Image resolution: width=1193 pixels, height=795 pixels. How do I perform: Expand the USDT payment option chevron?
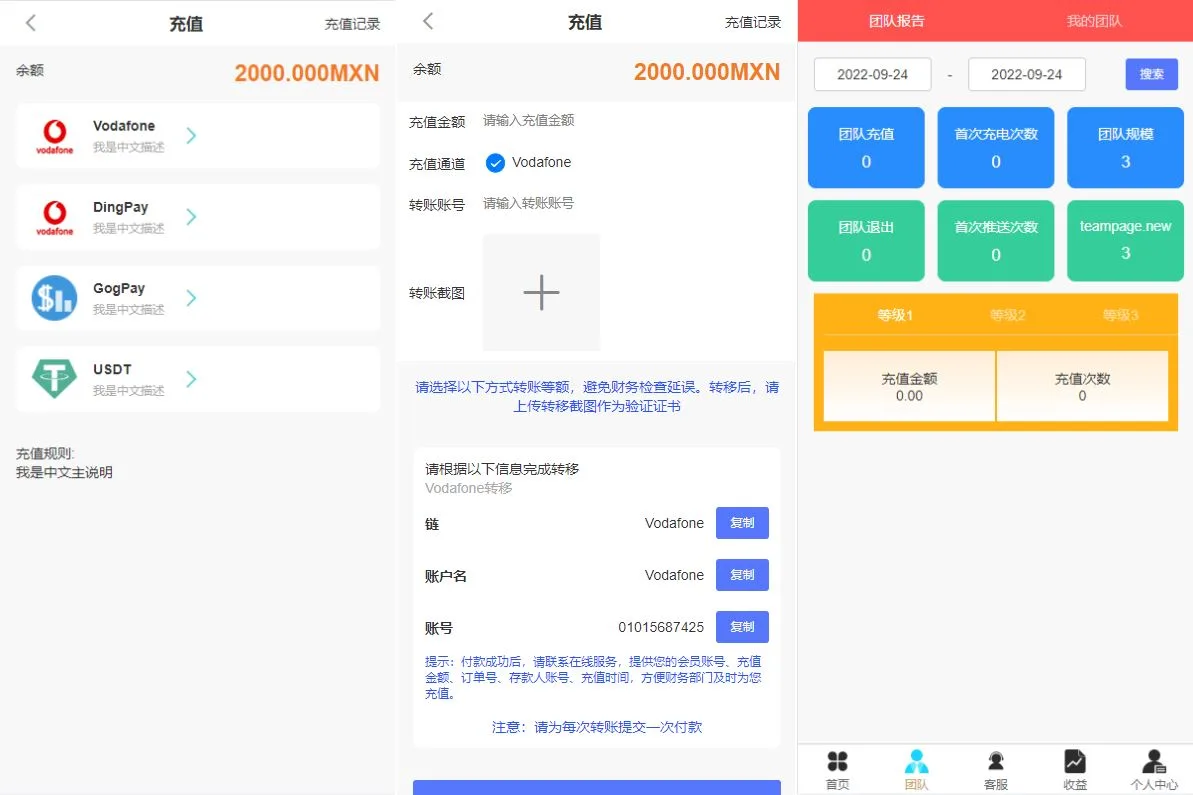(191, 379)
